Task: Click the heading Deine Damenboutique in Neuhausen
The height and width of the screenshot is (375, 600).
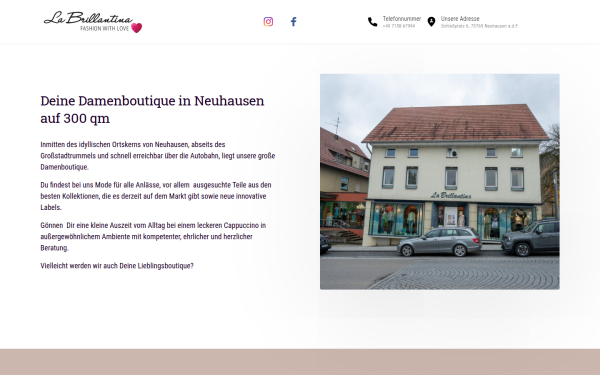Action: click(x=152, y=109)
